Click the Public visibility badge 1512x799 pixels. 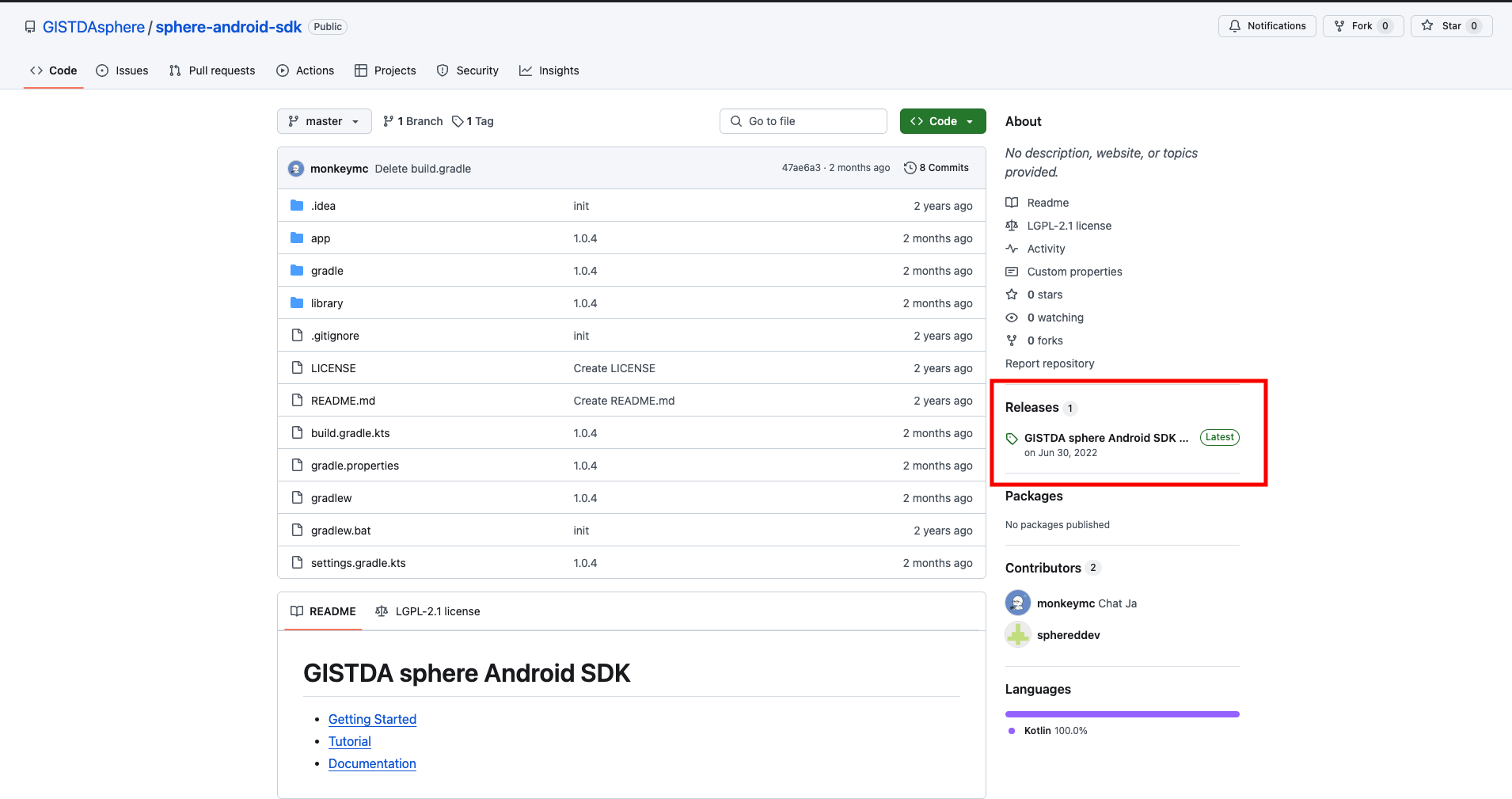pos(327,26)
